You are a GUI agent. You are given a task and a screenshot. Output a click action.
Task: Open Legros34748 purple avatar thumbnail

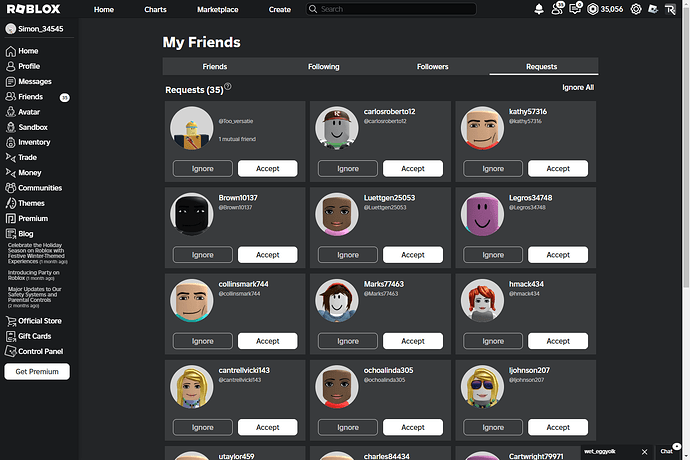pos(482,214)
